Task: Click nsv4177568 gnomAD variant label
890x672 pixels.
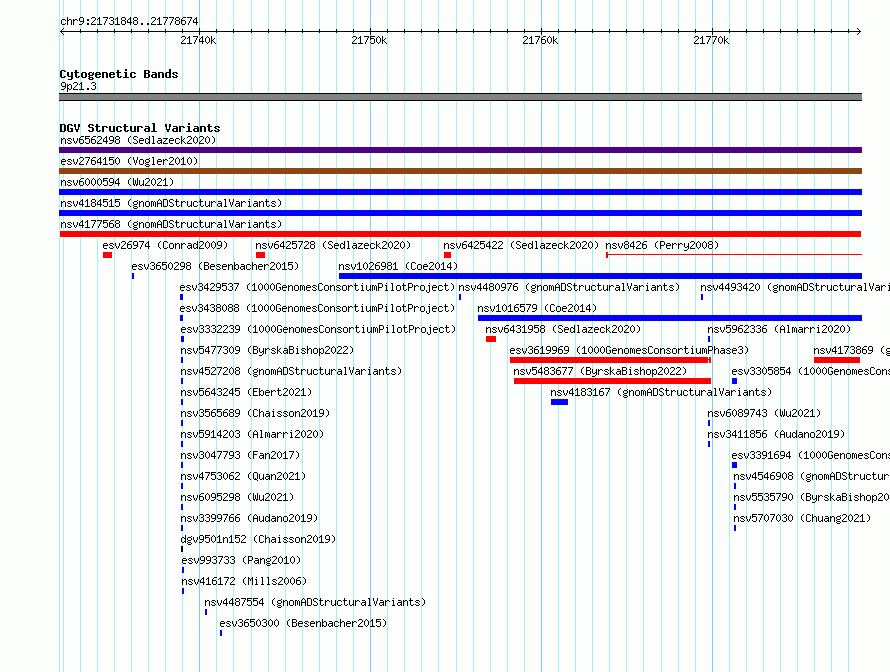Action: pos(171,224)
